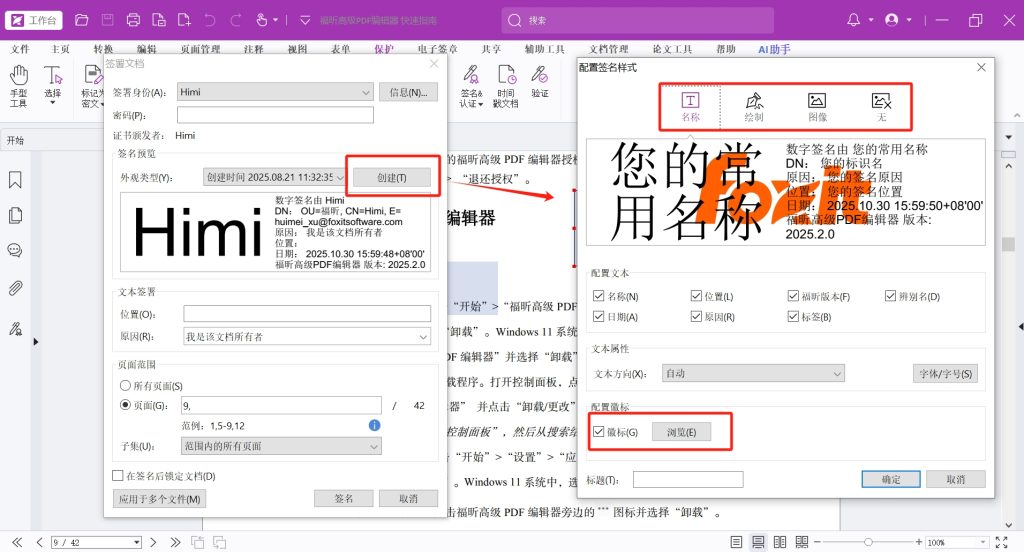Open the attachments paperclip panel icon
The image size is (1024, 552).
15,288
